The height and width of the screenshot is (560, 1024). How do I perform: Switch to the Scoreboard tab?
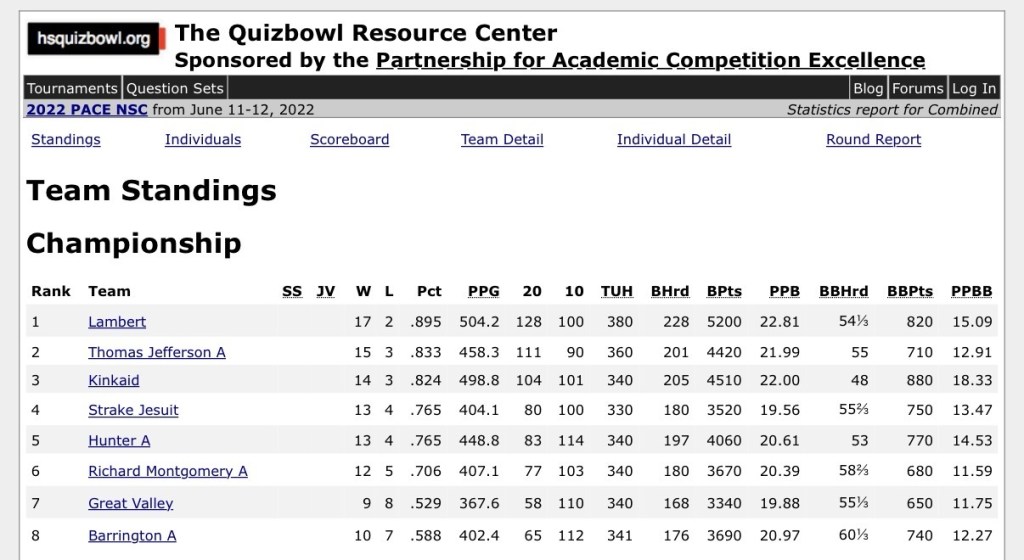[349, 140]
